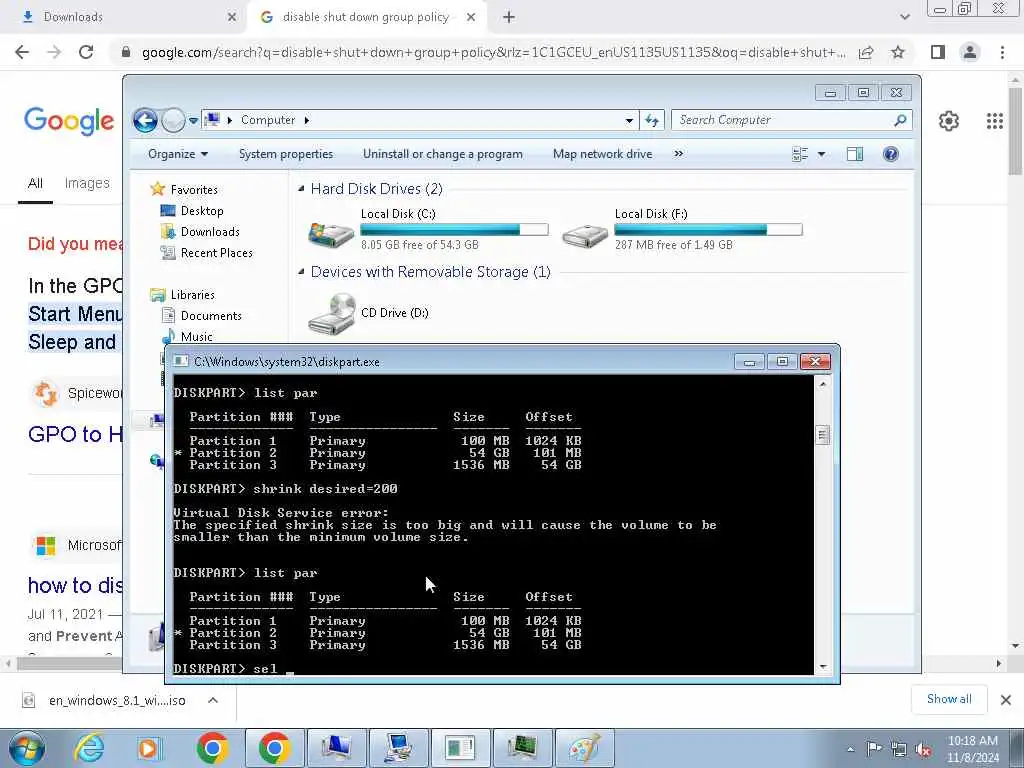1024x768 pixels.
Task: Click the muted volume tray icon
Action: tap(923, 750)
